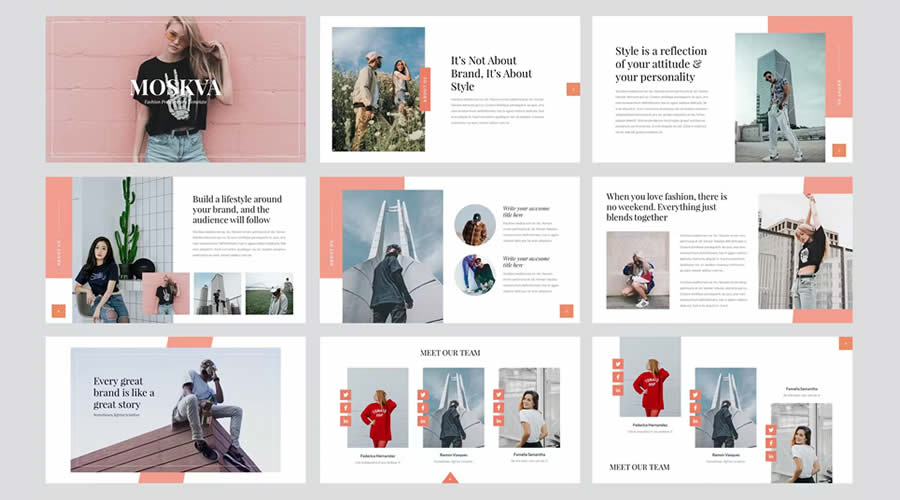Select the photo of the man sitting on the rooftop
Viewport: 900px width, 500px height.
point(176,410)
